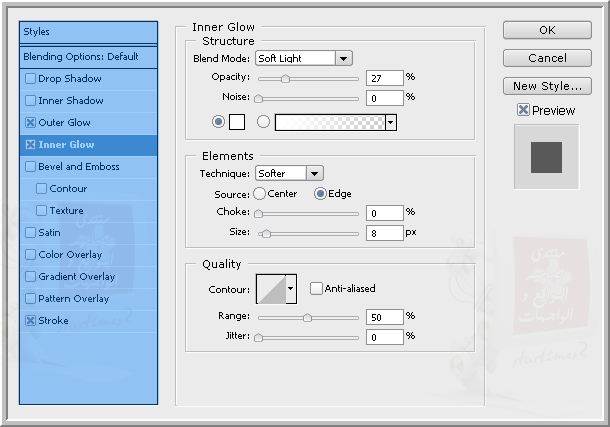Uncheck the Preview checkbox
The width and height of the screenshot is (610, 427).
point(523,110)
